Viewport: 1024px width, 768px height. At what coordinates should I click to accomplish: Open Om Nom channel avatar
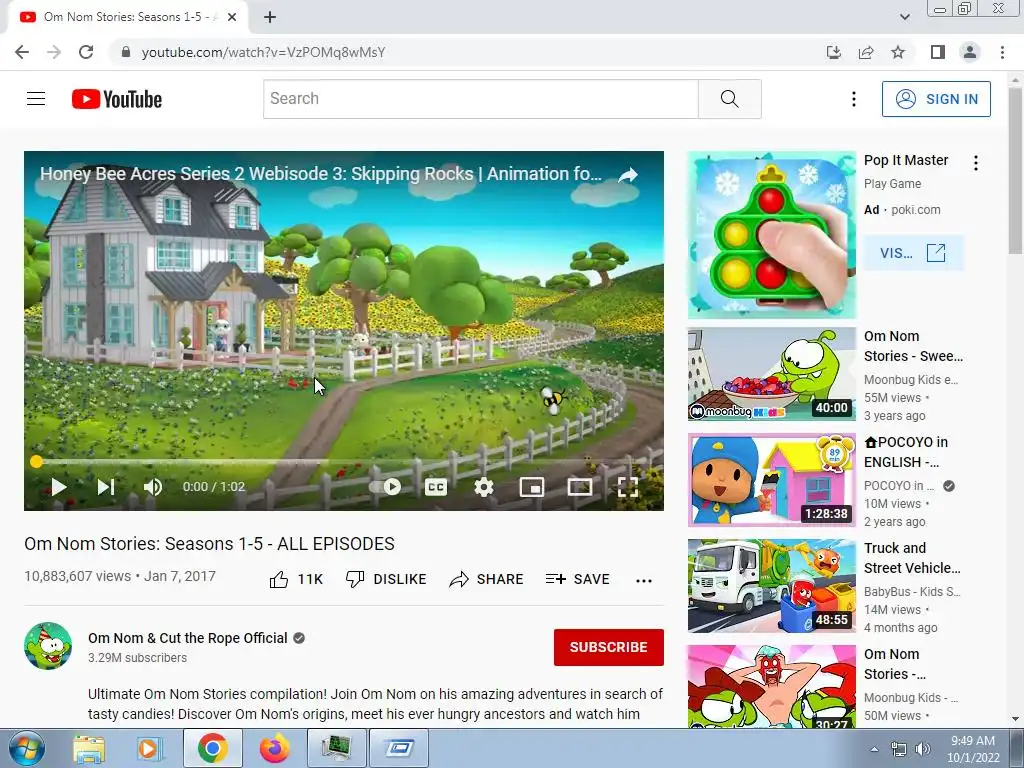(48, 646)
